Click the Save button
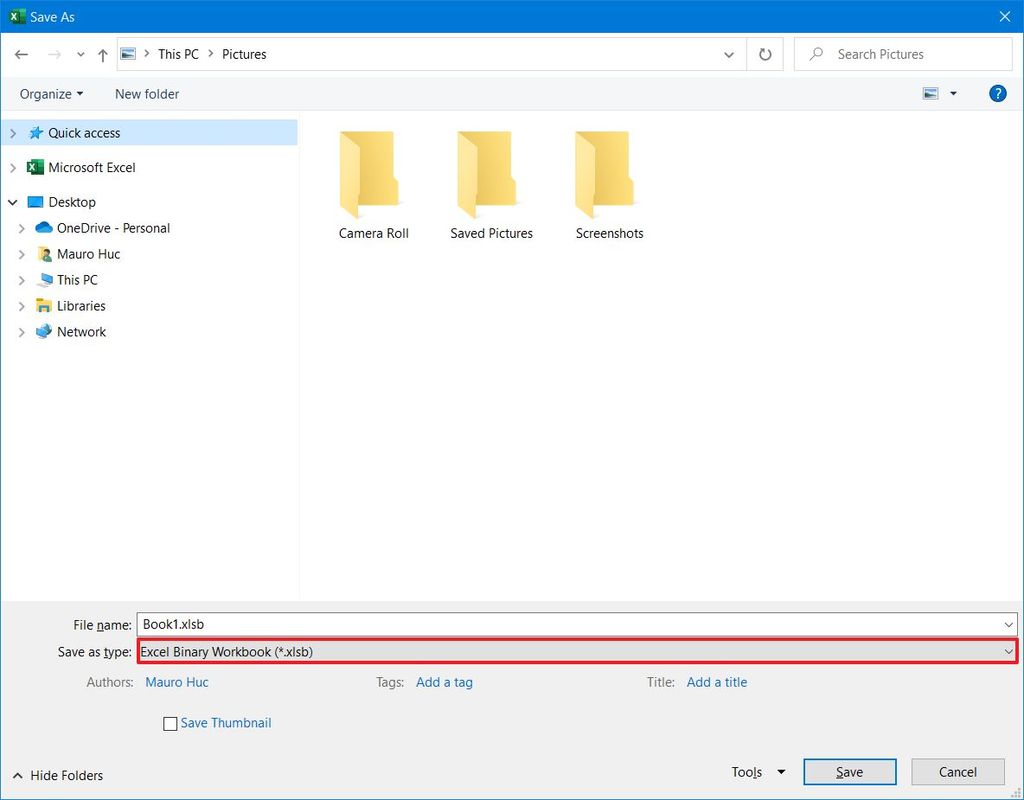Viewport: 1024px width, 800px height. 849,771
